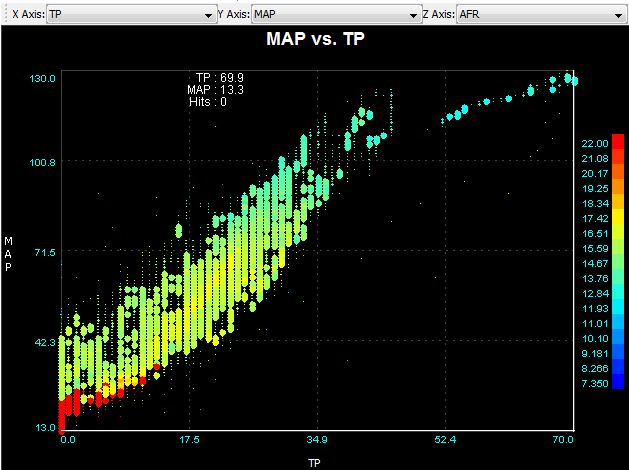Click the Y-axis label 13.0
Viewport: 629px width, 470px height.
45,427
